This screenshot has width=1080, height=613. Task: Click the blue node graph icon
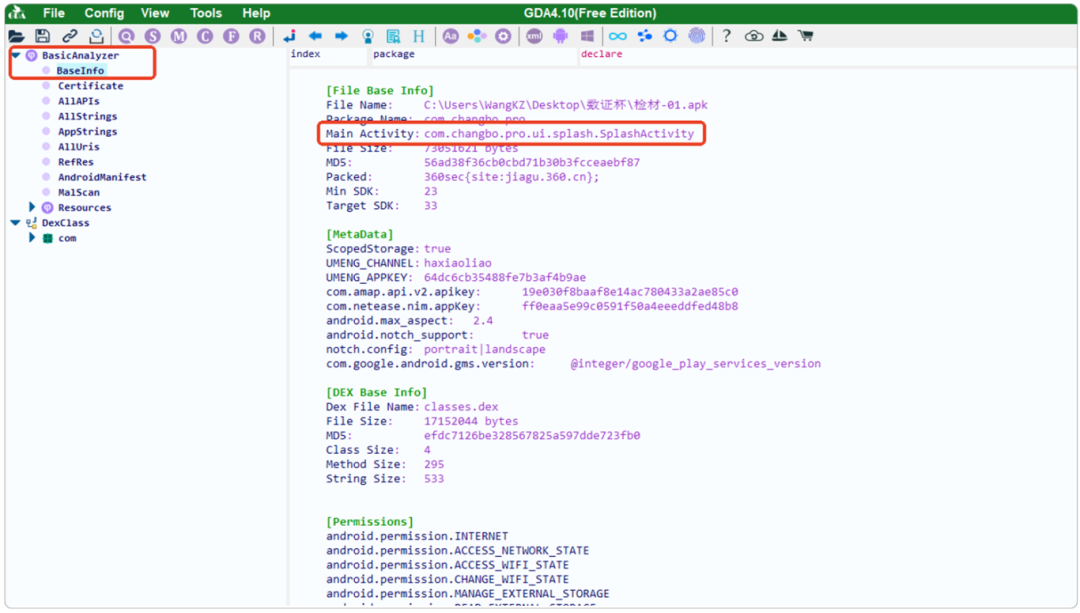click(644, 36)
